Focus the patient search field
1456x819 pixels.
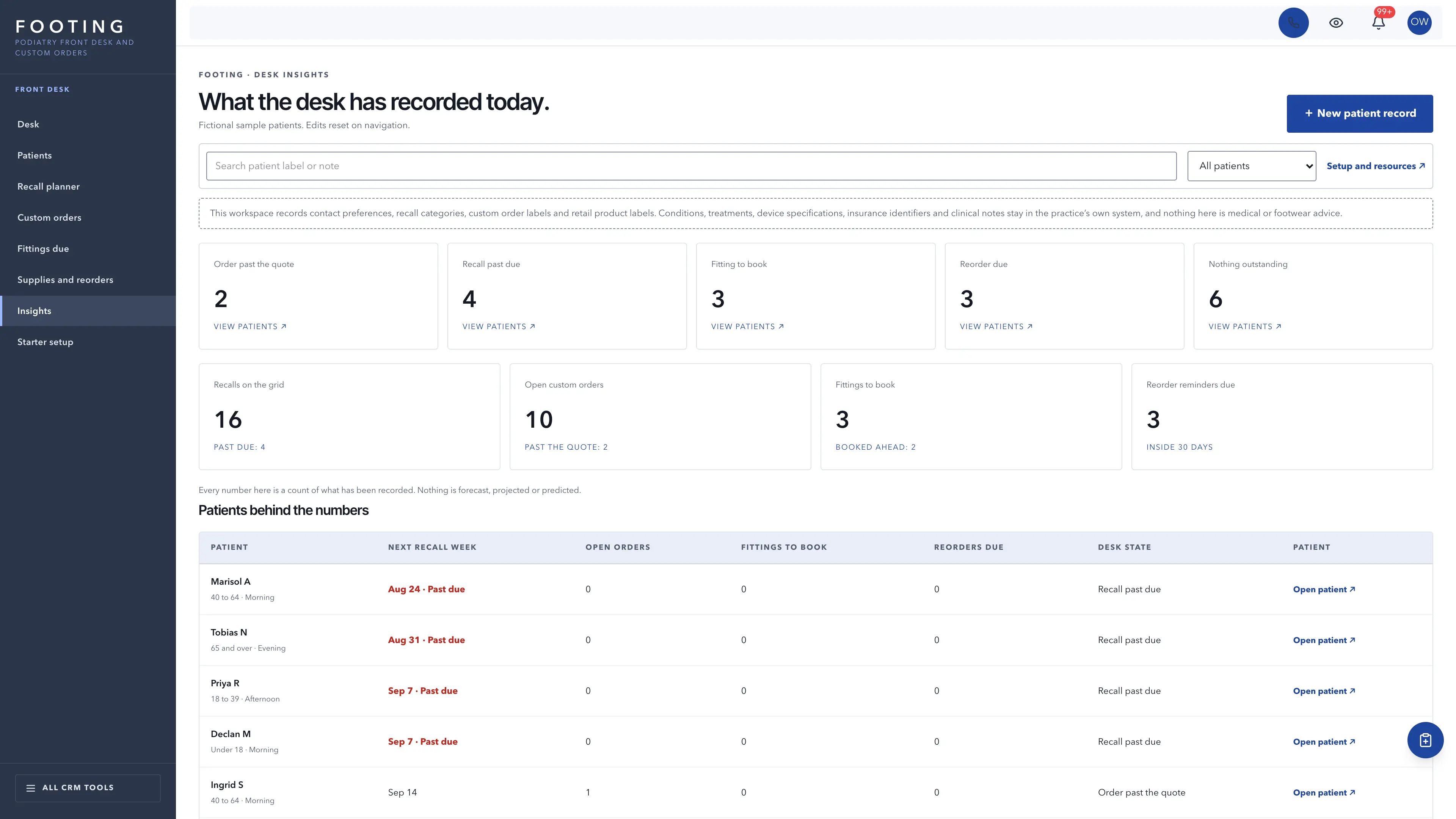click(691, 166)
